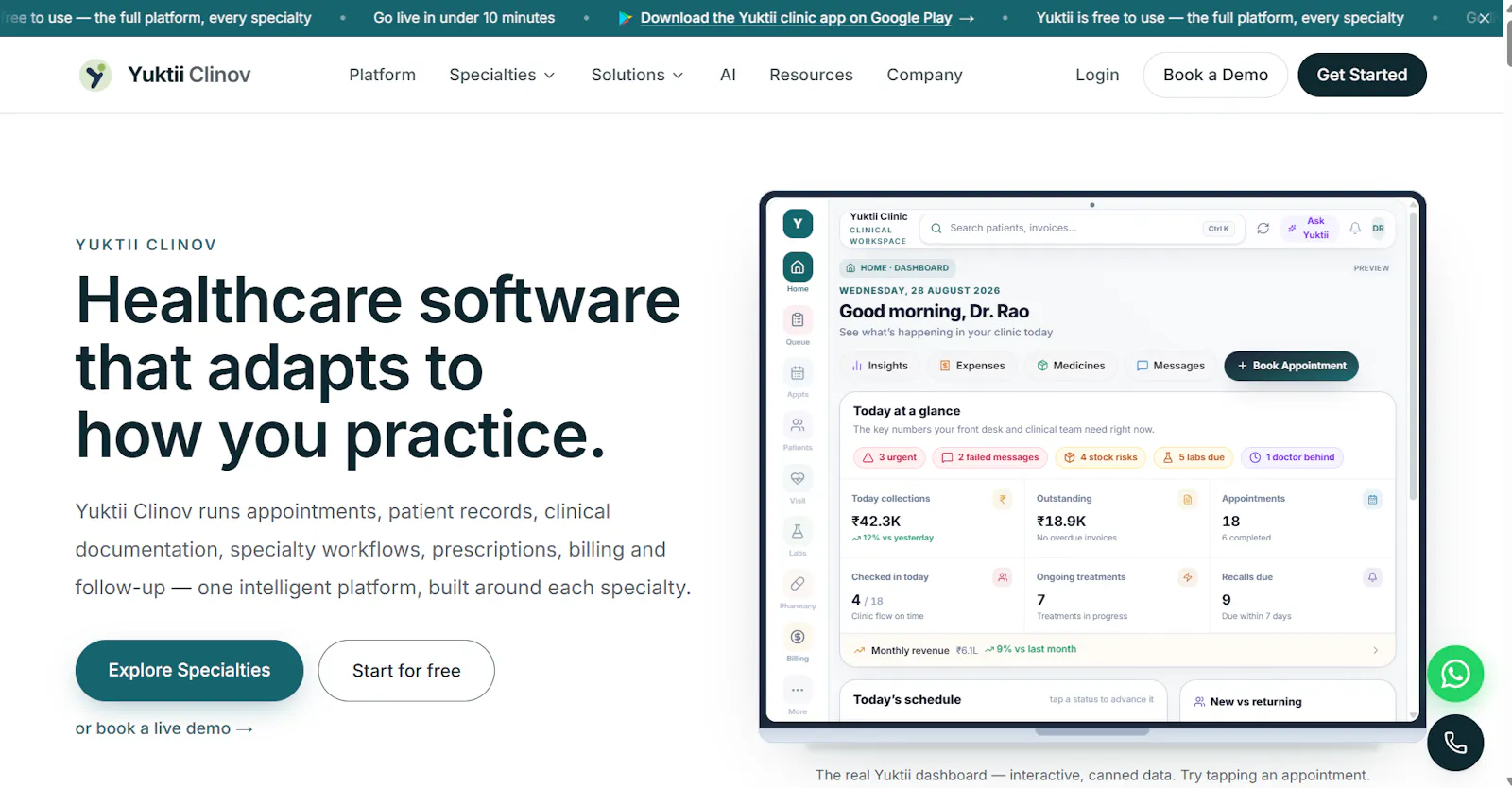Click invoice icon on Outstanding card
The image size is (1512, 788).
(x=1188, y=499)
